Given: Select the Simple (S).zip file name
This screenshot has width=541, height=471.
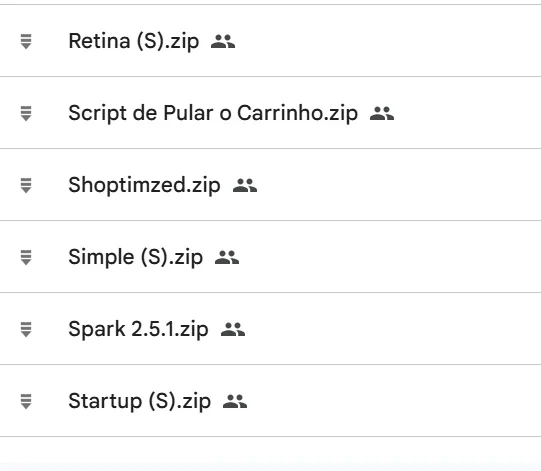Looking at the screenshot, I should (x=136, y=257).
